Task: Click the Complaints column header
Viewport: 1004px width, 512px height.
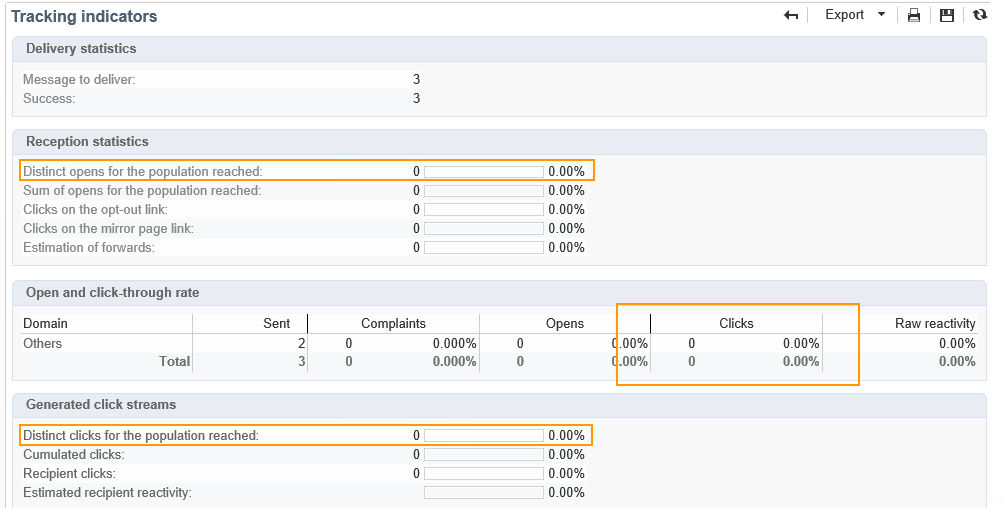Action: click(393, 324)
